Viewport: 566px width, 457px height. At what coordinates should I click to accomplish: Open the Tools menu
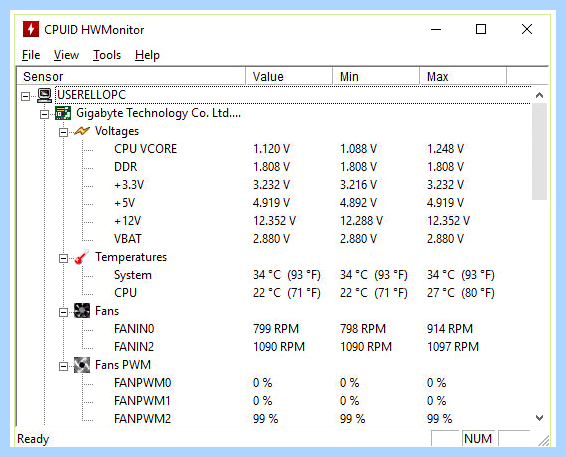click(x=107, y=55)
